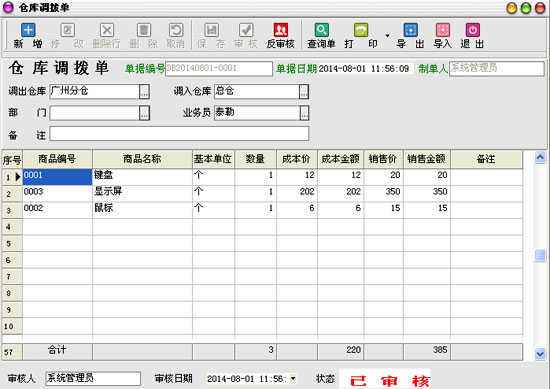Click the 审核人 field 系统管理员
This screenshot has width=550, height=389.
pyautogui.click(x=93, y=378)
